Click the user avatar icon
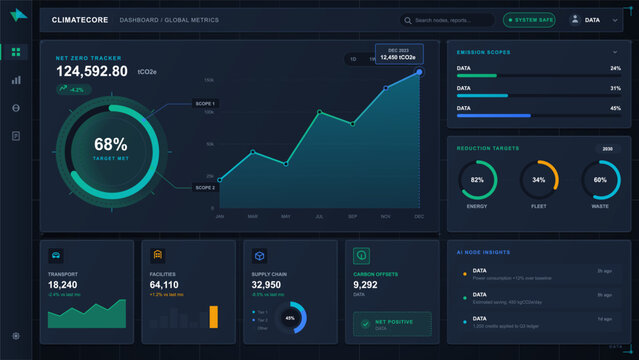This screenshot has height=360, width=639. click(x=575, y=20)
